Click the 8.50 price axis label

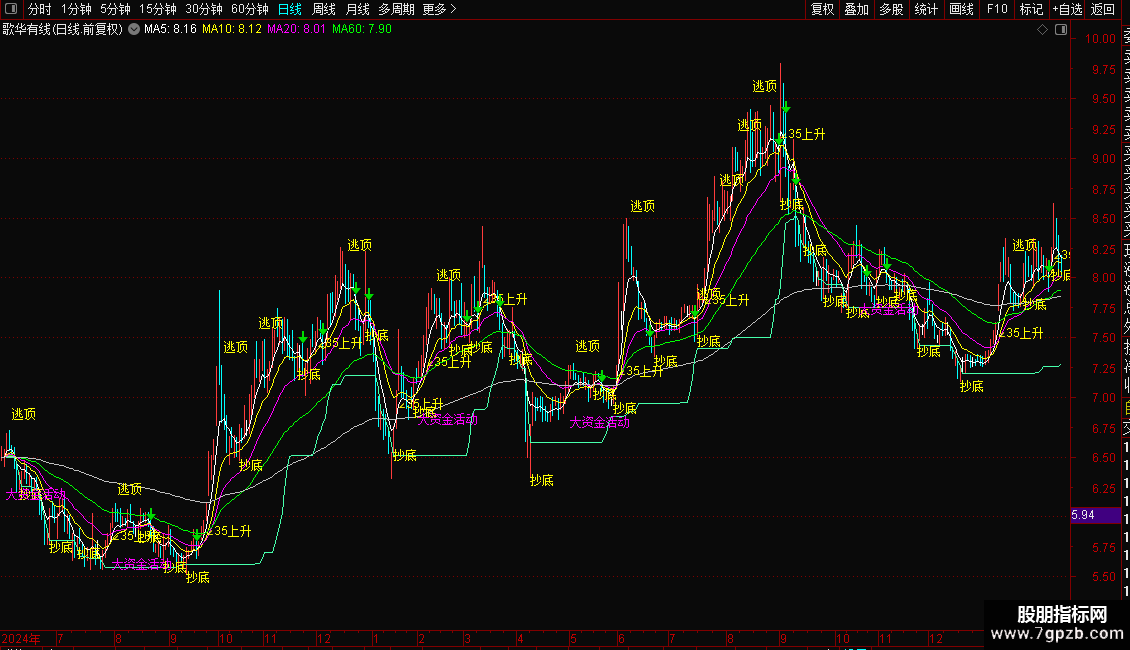tap(1104, 218)
